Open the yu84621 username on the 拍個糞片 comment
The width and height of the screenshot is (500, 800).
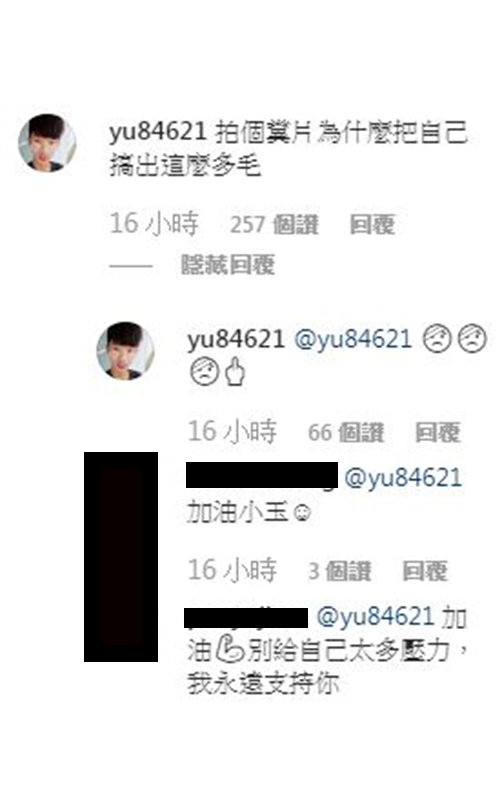click(158, 132)
